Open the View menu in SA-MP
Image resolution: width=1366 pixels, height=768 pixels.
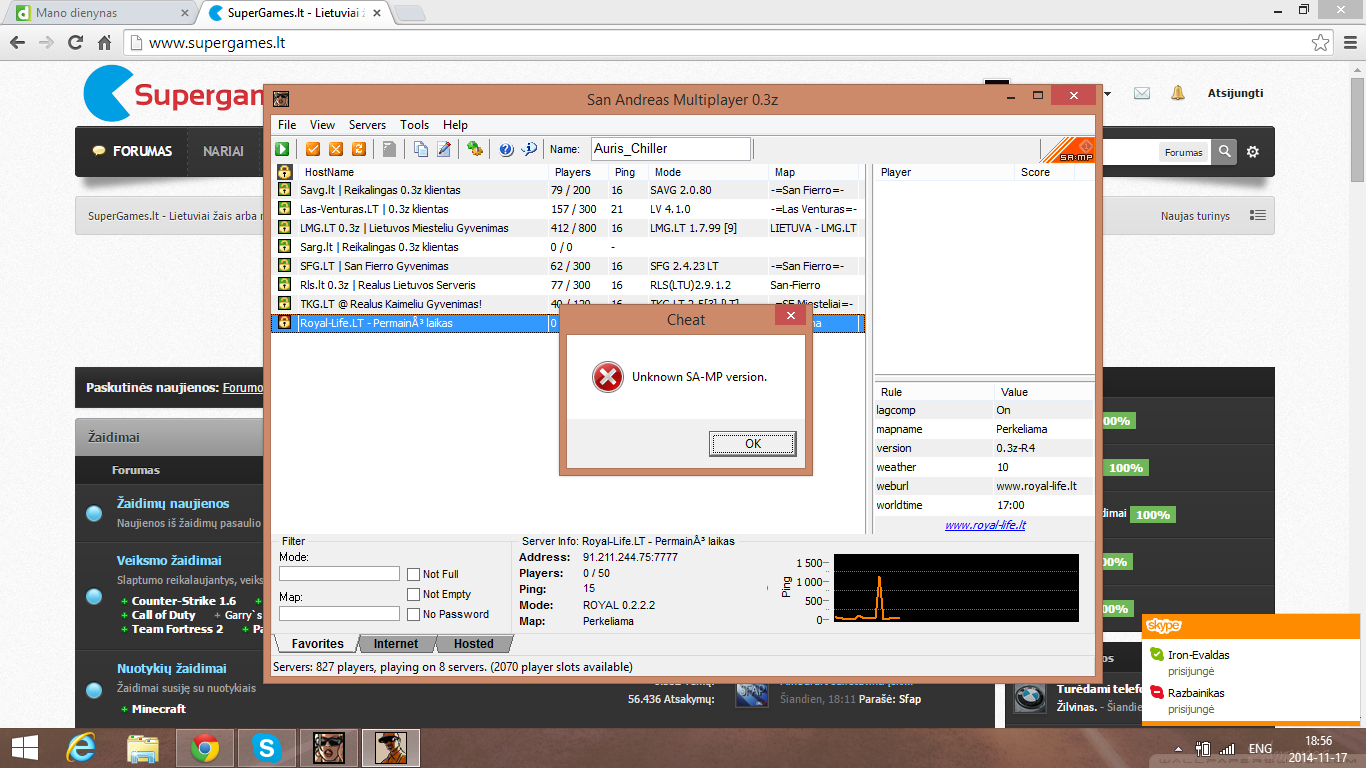point(322,125)
